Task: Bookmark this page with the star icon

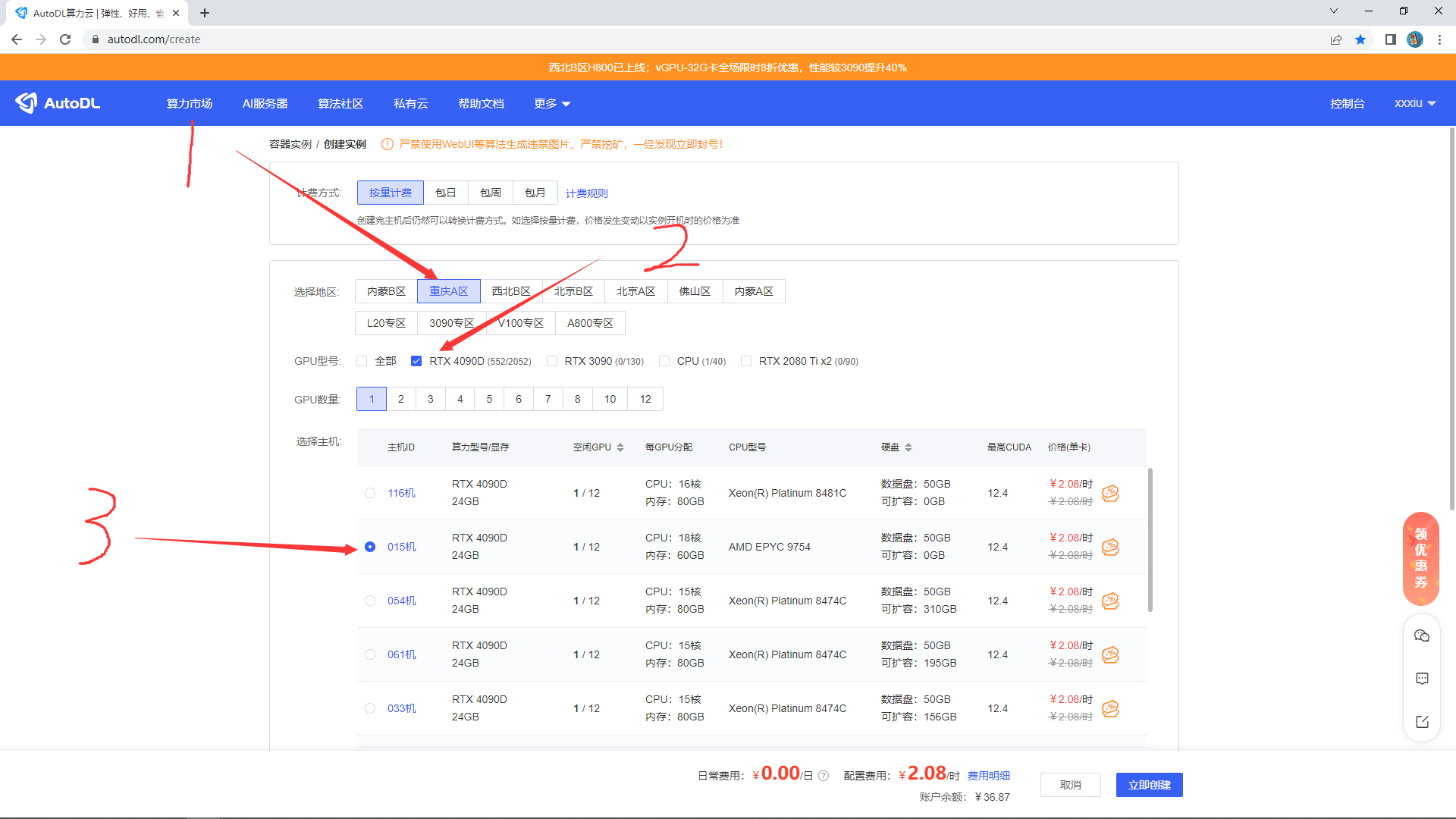Action: (x=1360, y=39)
